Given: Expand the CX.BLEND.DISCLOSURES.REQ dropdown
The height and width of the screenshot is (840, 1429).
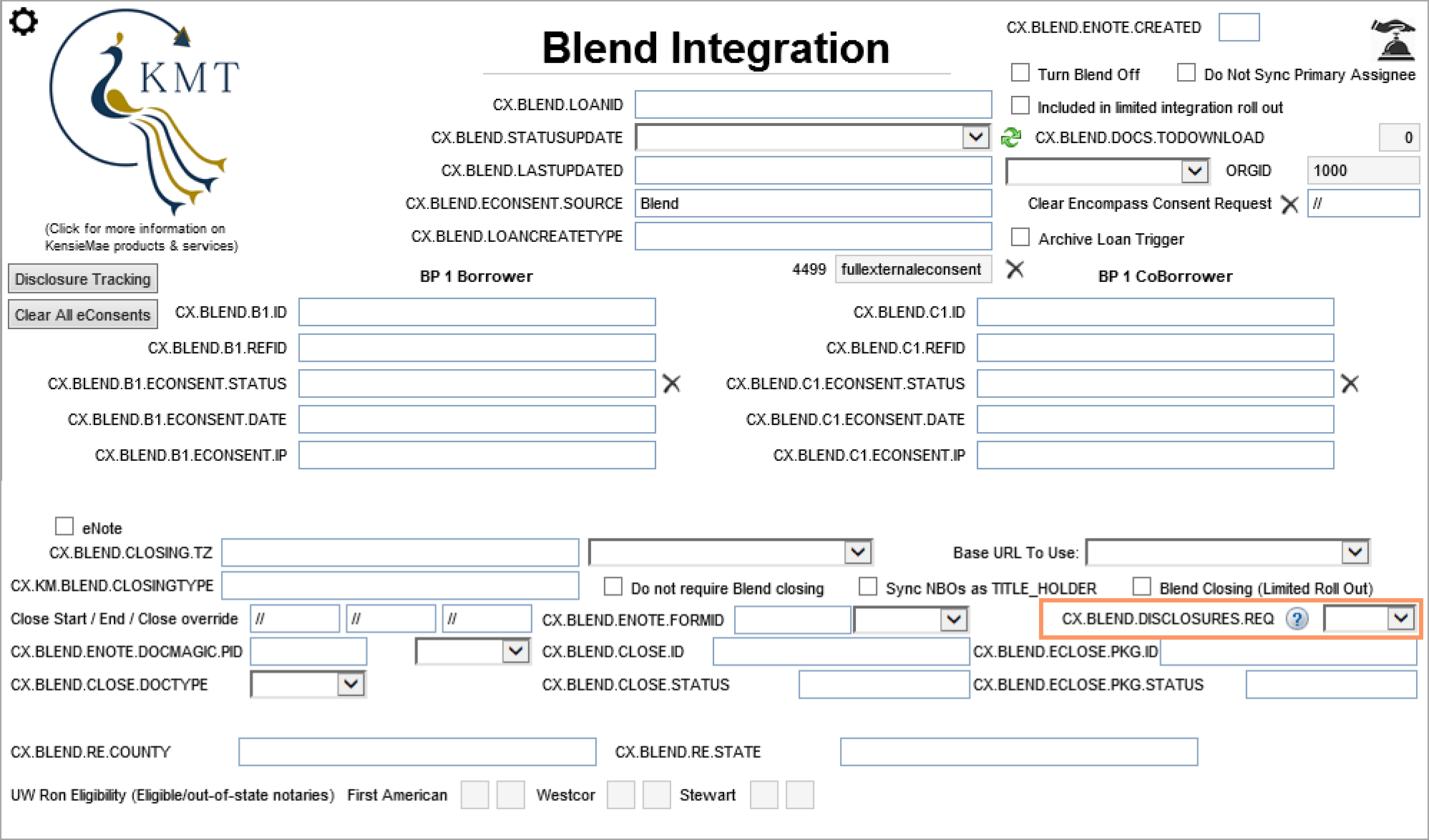Looking at the screenshot, I should pyautogui.click(x=1401, y=618).
